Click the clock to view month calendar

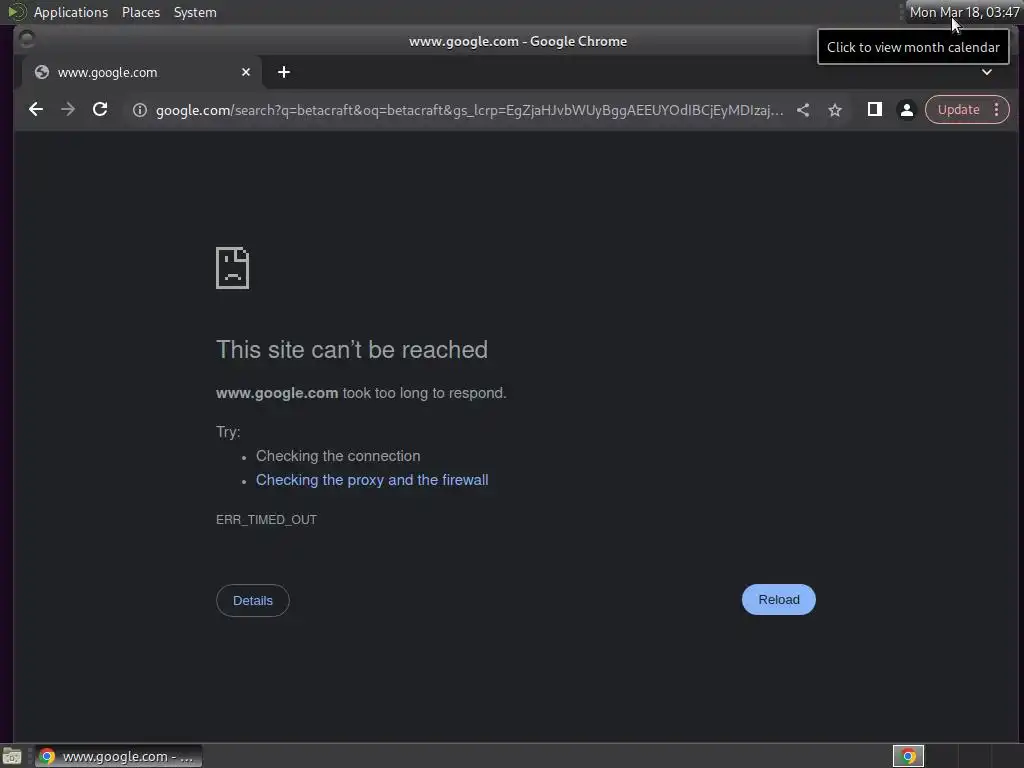point(964,12)
